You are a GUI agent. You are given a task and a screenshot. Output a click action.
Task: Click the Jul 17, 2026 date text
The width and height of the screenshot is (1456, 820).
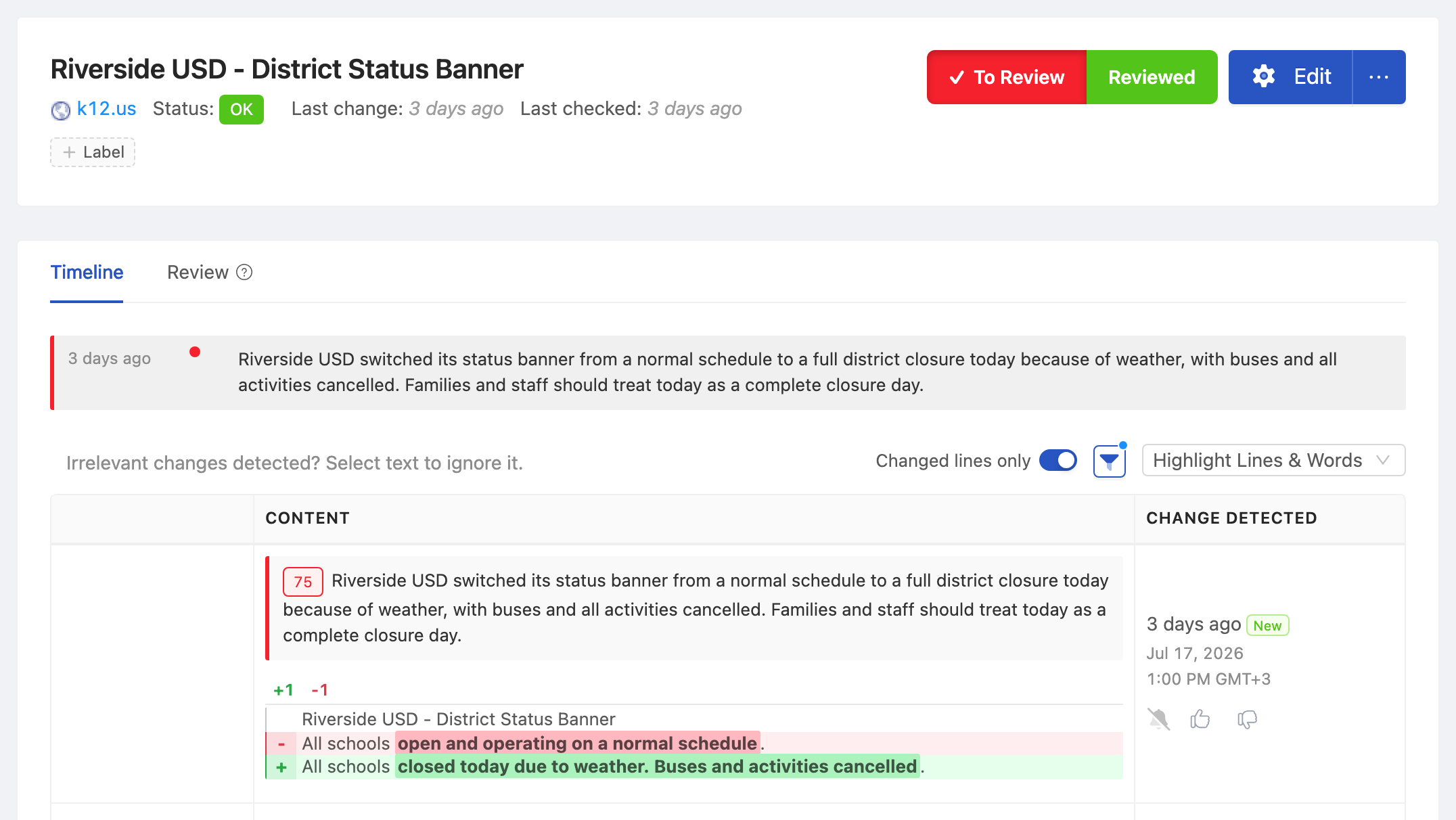1195,653
